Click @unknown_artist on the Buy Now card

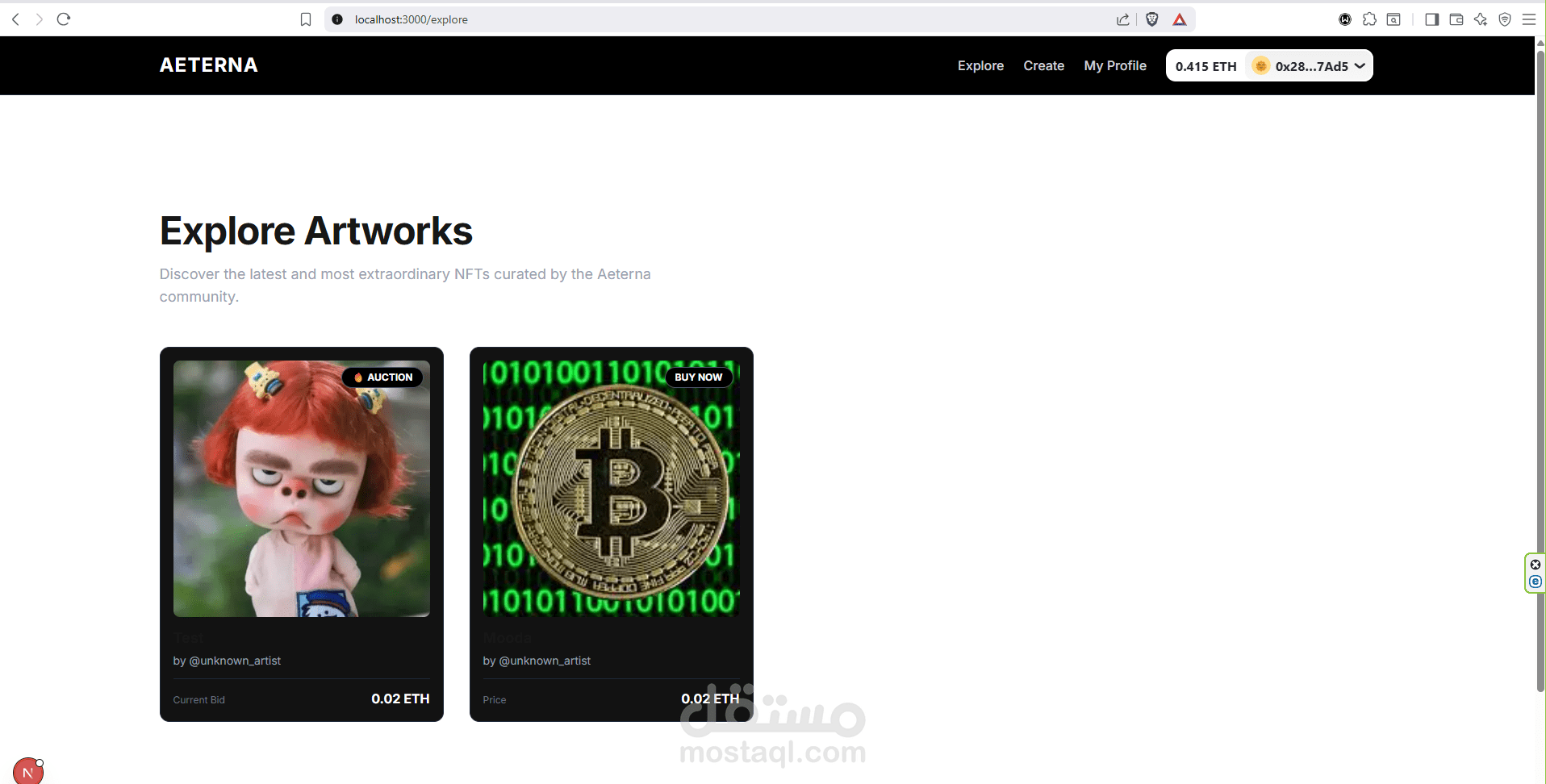pyautogui.click(x=545, y=661)
